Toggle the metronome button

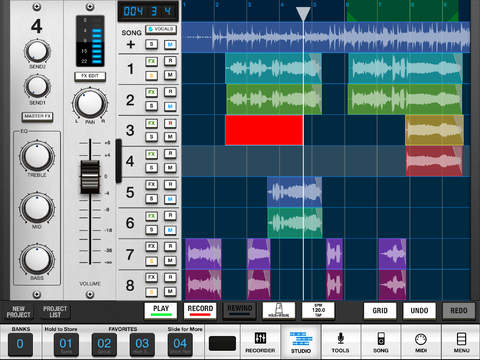(279, 310)
